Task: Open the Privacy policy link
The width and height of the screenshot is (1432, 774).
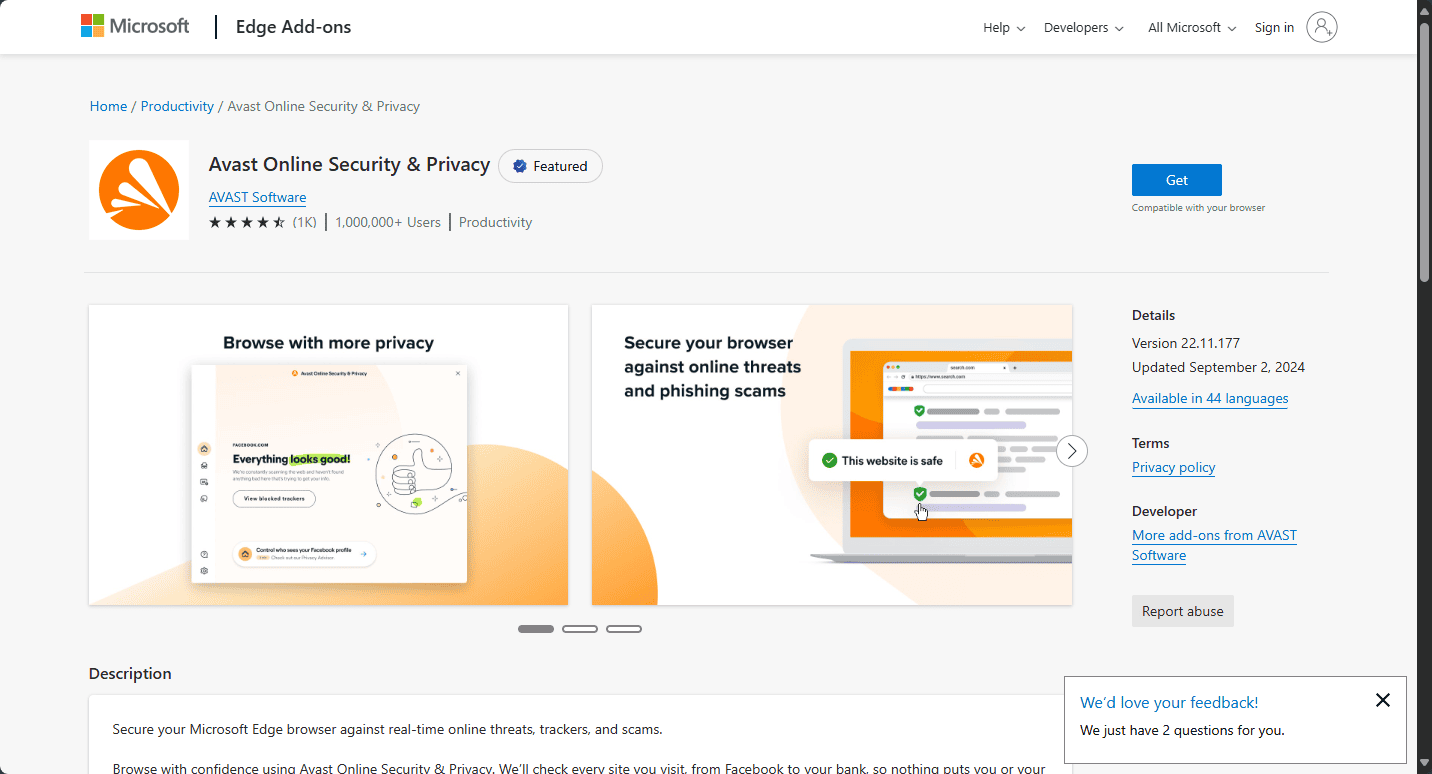Action: tap(1173, 467)
